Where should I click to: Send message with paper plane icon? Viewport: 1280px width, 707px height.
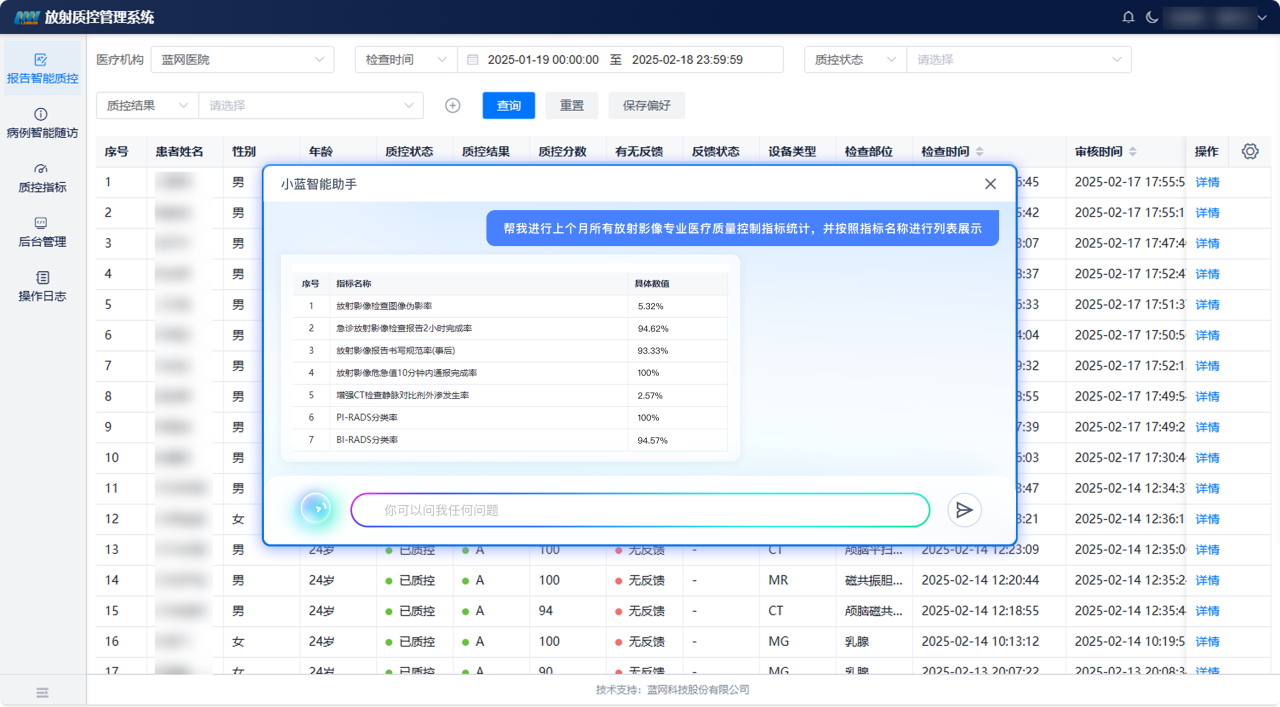(x=964, y=510)
